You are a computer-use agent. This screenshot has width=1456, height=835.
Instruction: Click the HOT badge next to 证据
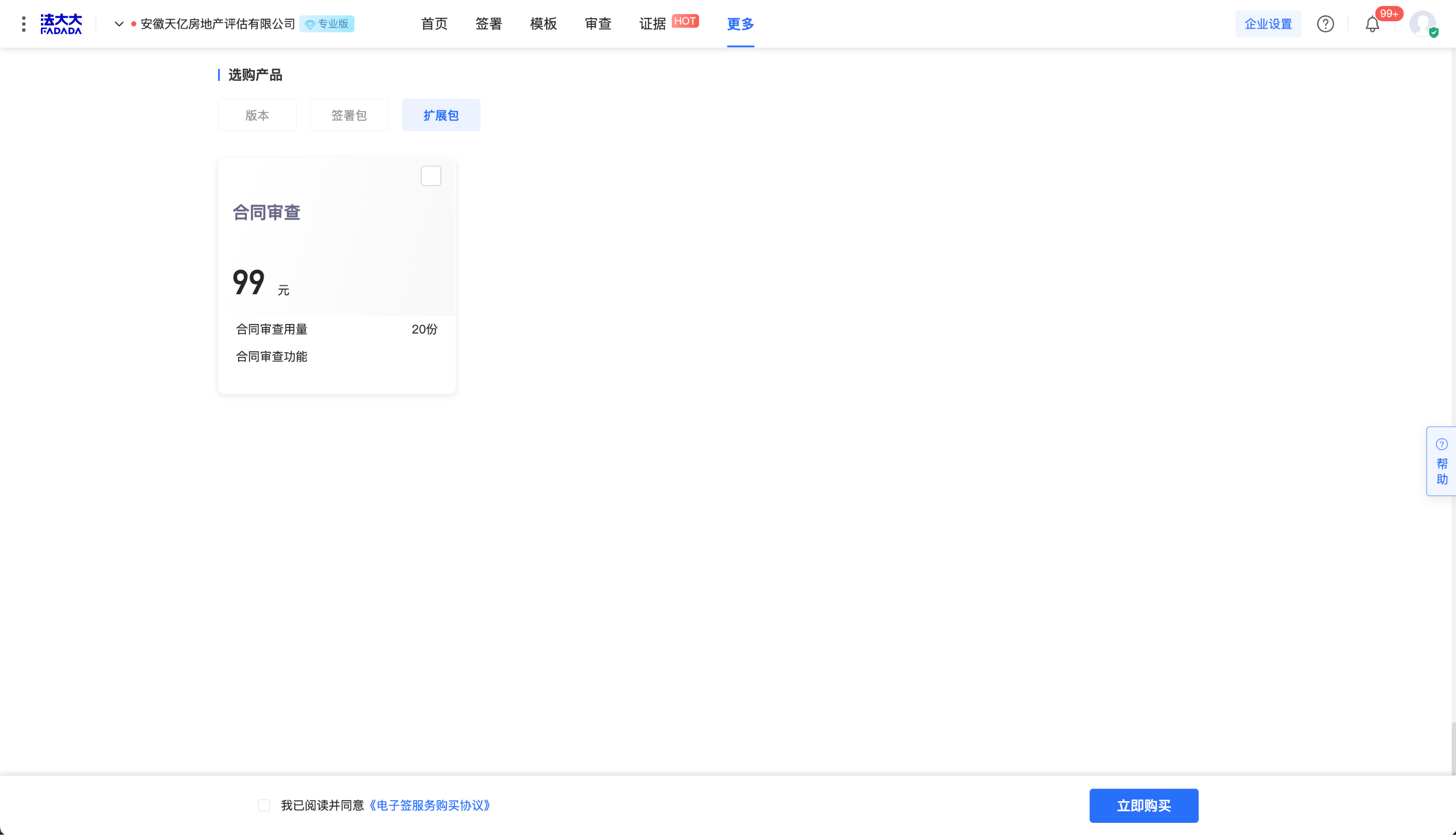tap(685, 21)
